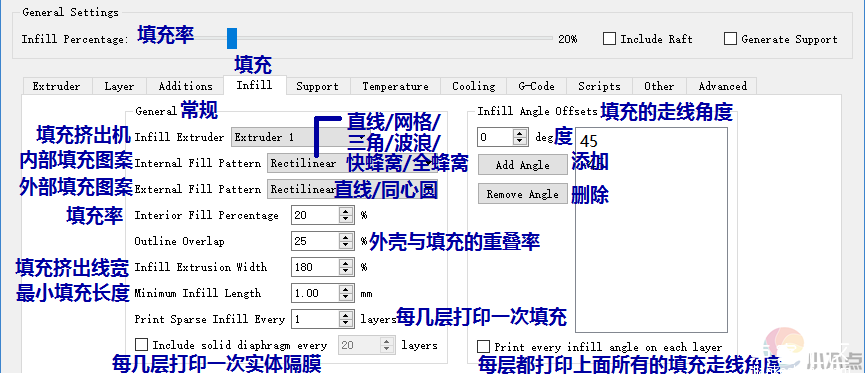Click the Interior Fill Percentage spinner arrows

(345, 215)
